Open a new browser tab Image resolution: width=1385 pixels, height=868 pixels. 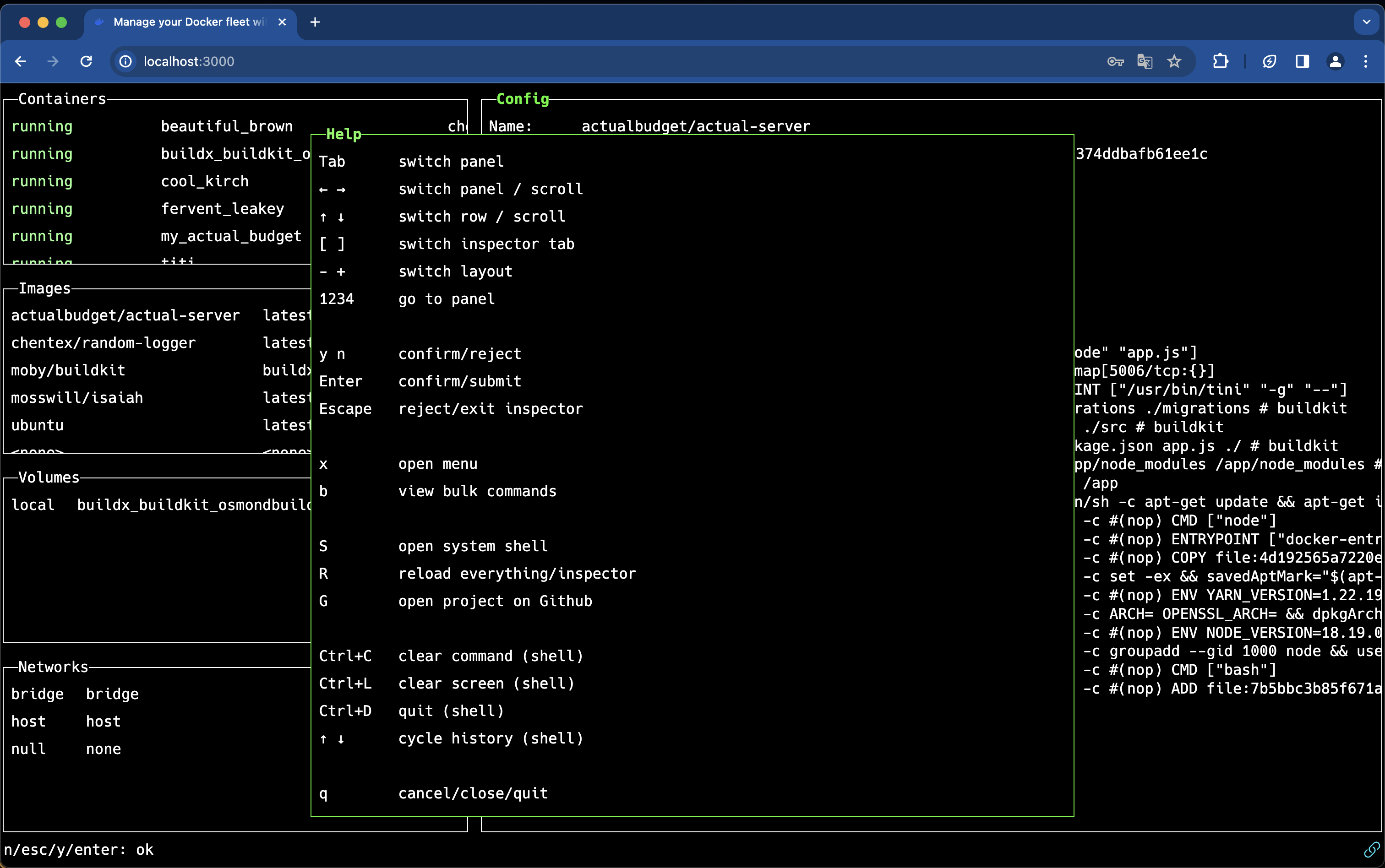pos(315,22)
